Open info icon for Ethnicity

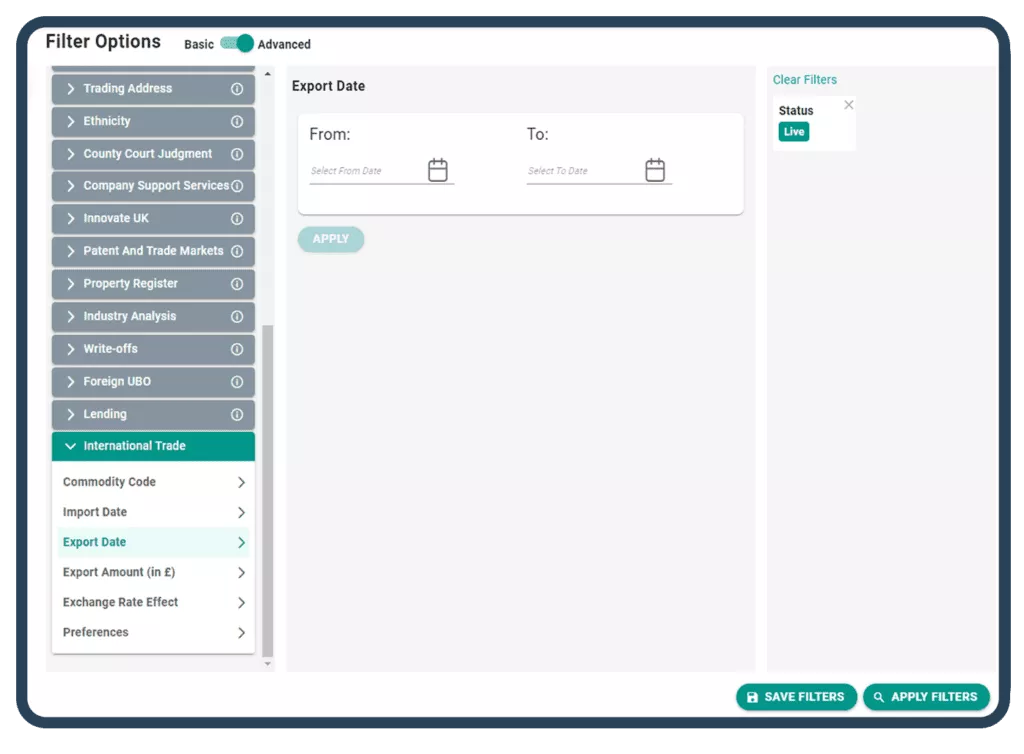[237, 121]
